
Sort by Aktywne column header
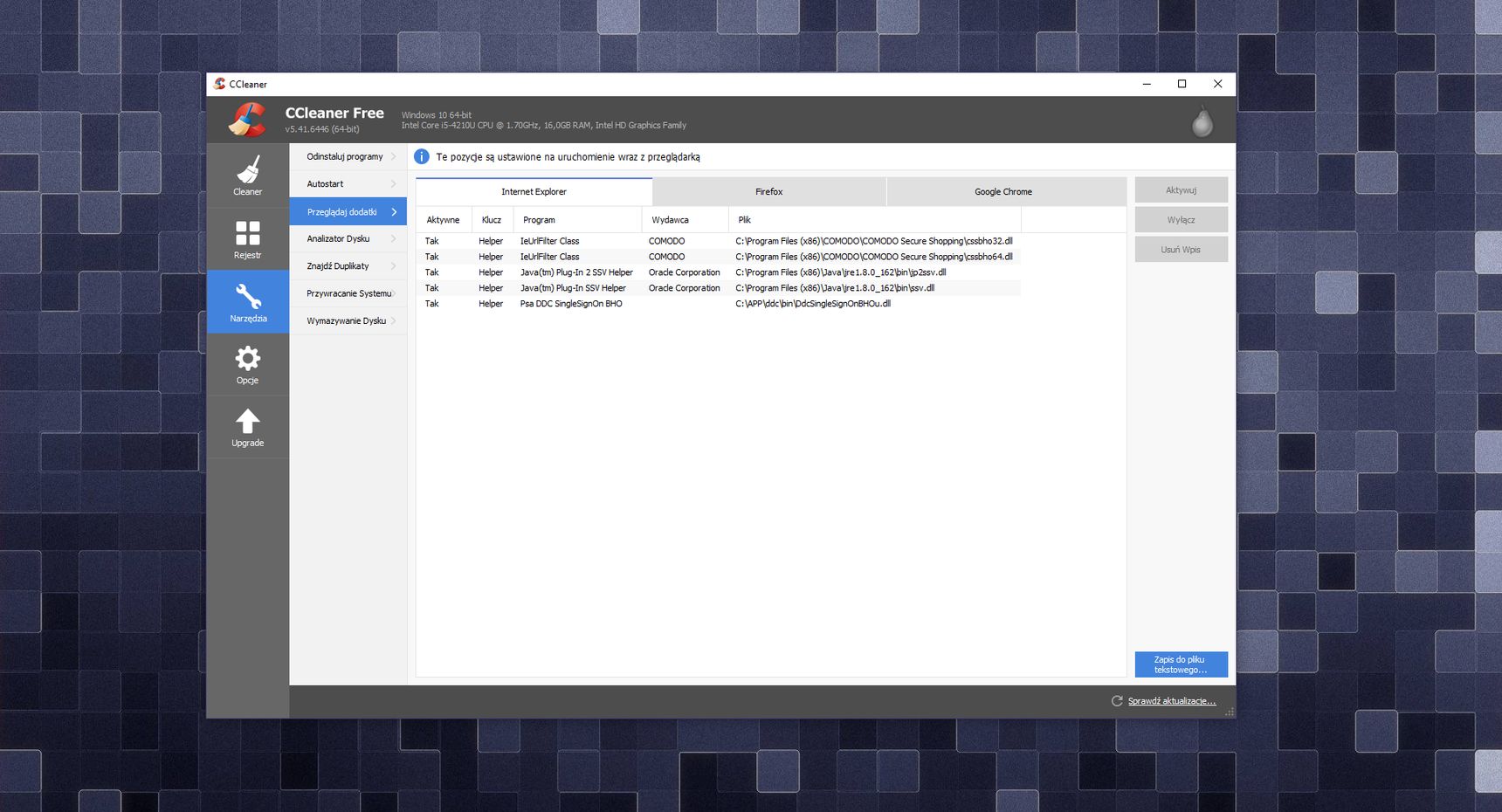(444, 220)
